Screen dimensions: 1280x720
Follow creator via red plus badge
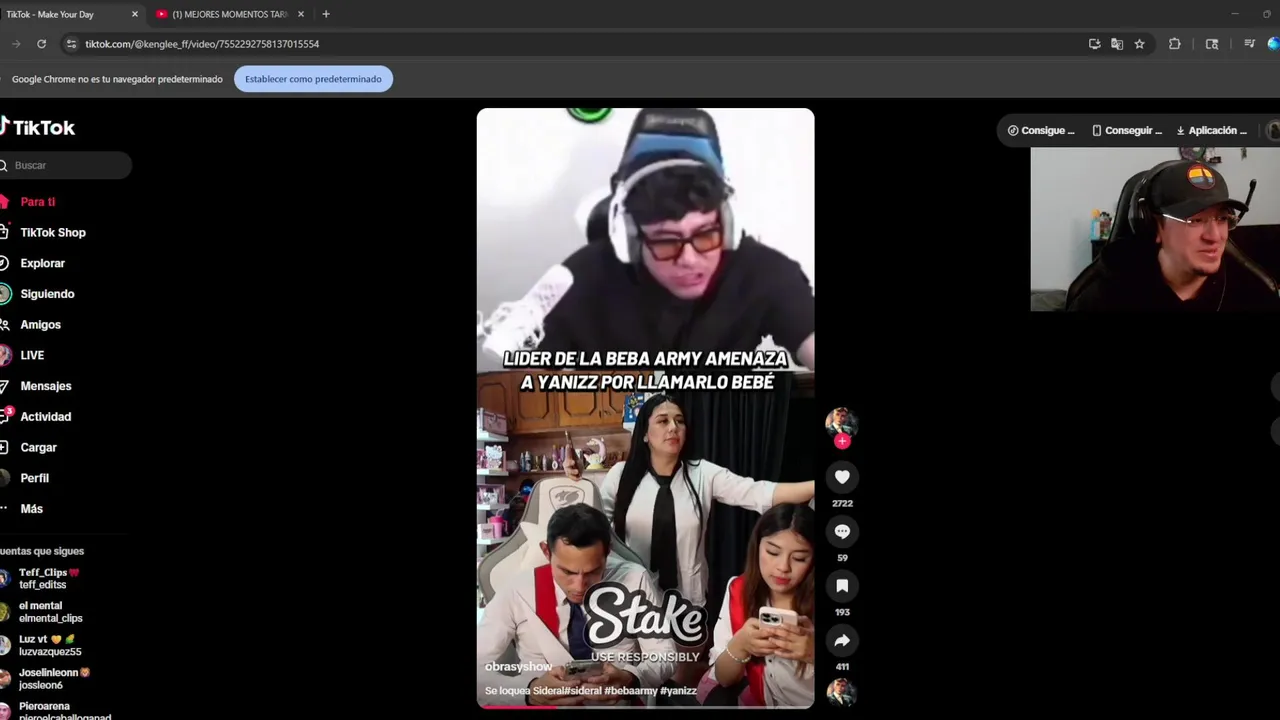[842, 441]
